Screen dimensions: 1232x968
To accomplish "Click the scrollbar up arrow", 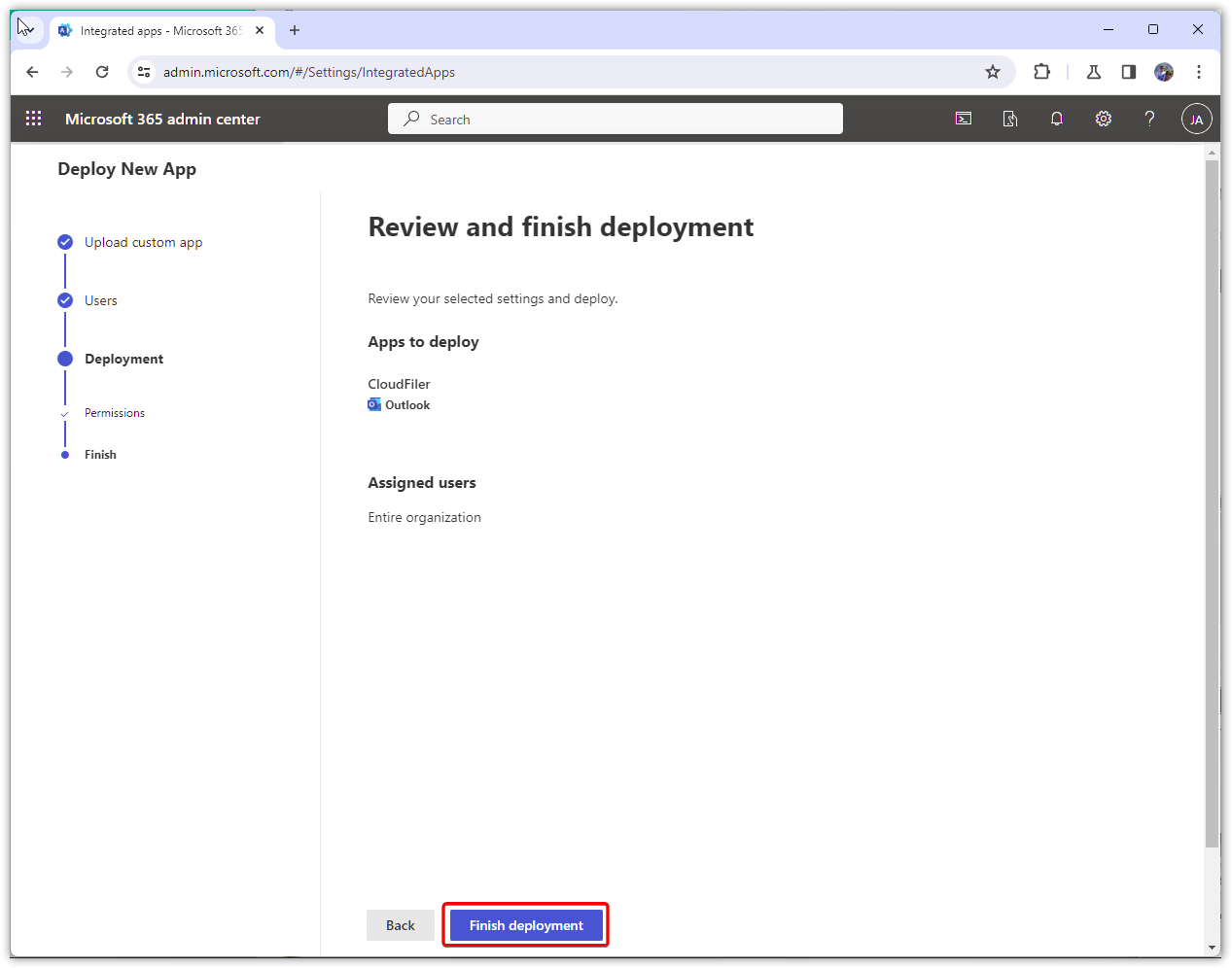I will coord(1213,153).
